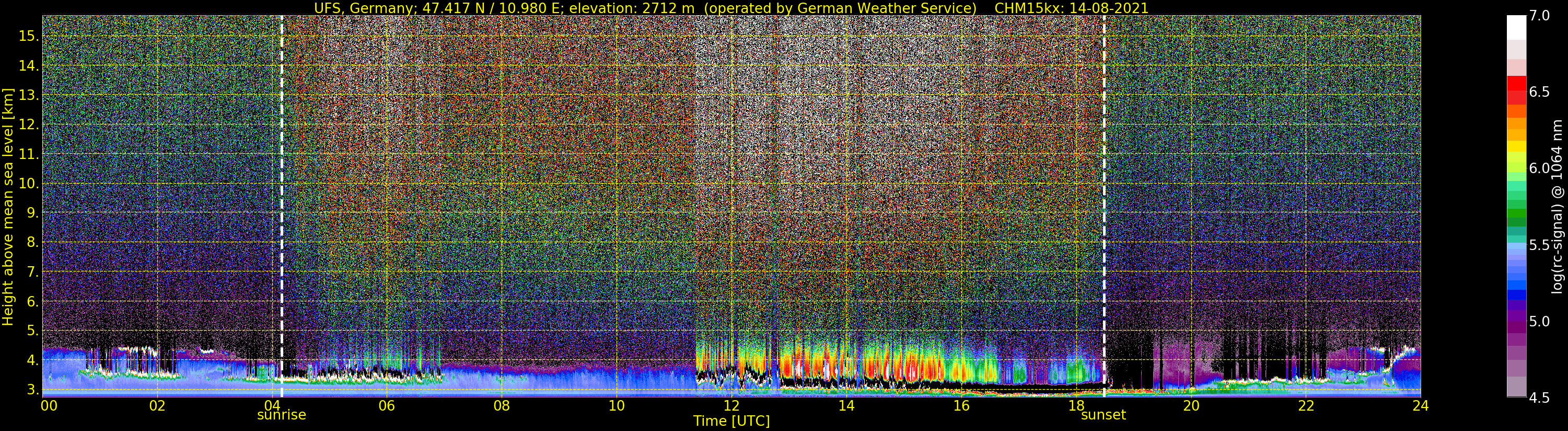
Task: Click the height axis tick '5.'
Action: [x=32, y=331]
